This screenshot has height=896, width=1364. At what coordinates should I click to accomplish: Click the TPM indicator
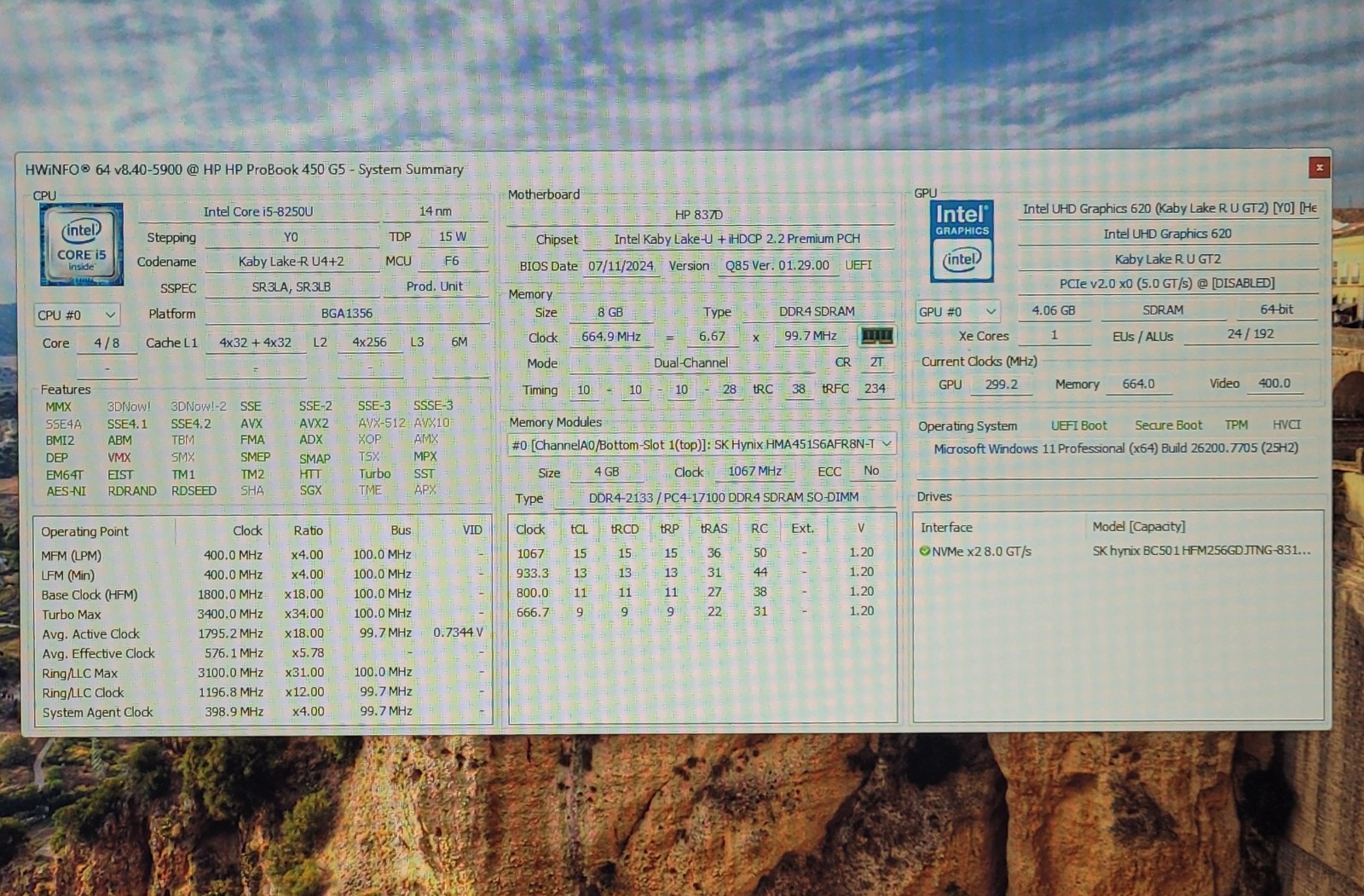(x=1236, y=425)
